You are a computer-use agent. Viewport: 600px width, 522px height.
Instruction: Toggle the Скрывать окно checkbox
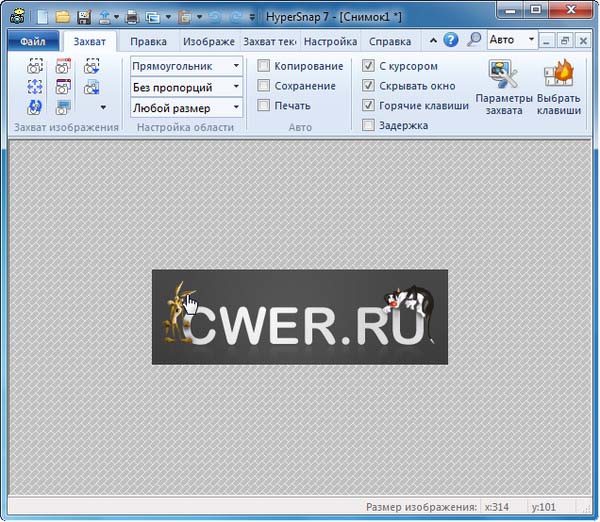coord(368,86)
